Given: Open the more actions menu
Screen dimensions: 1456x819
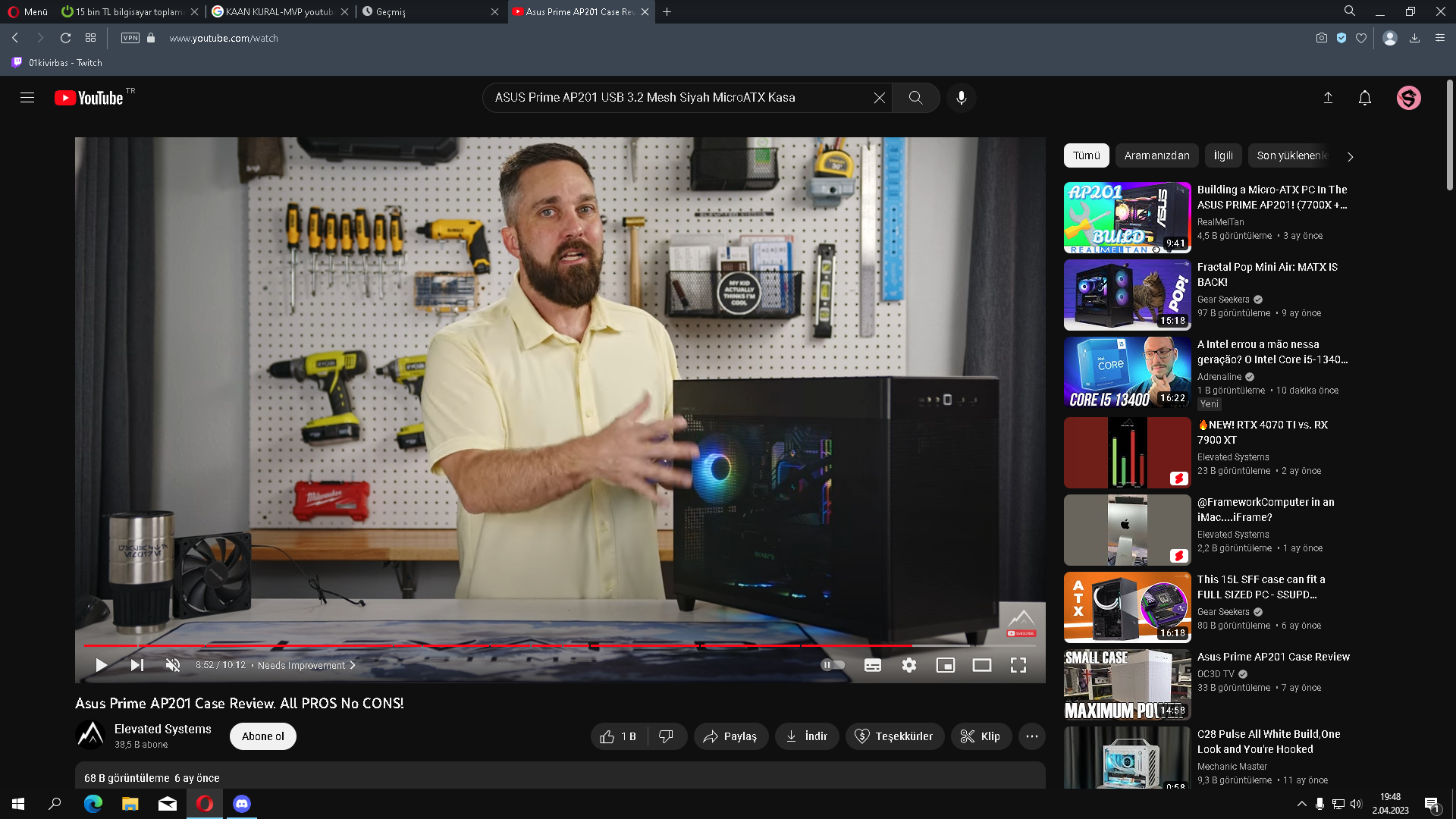Looking at the screenshot, I should click(x=1032, y=736).
